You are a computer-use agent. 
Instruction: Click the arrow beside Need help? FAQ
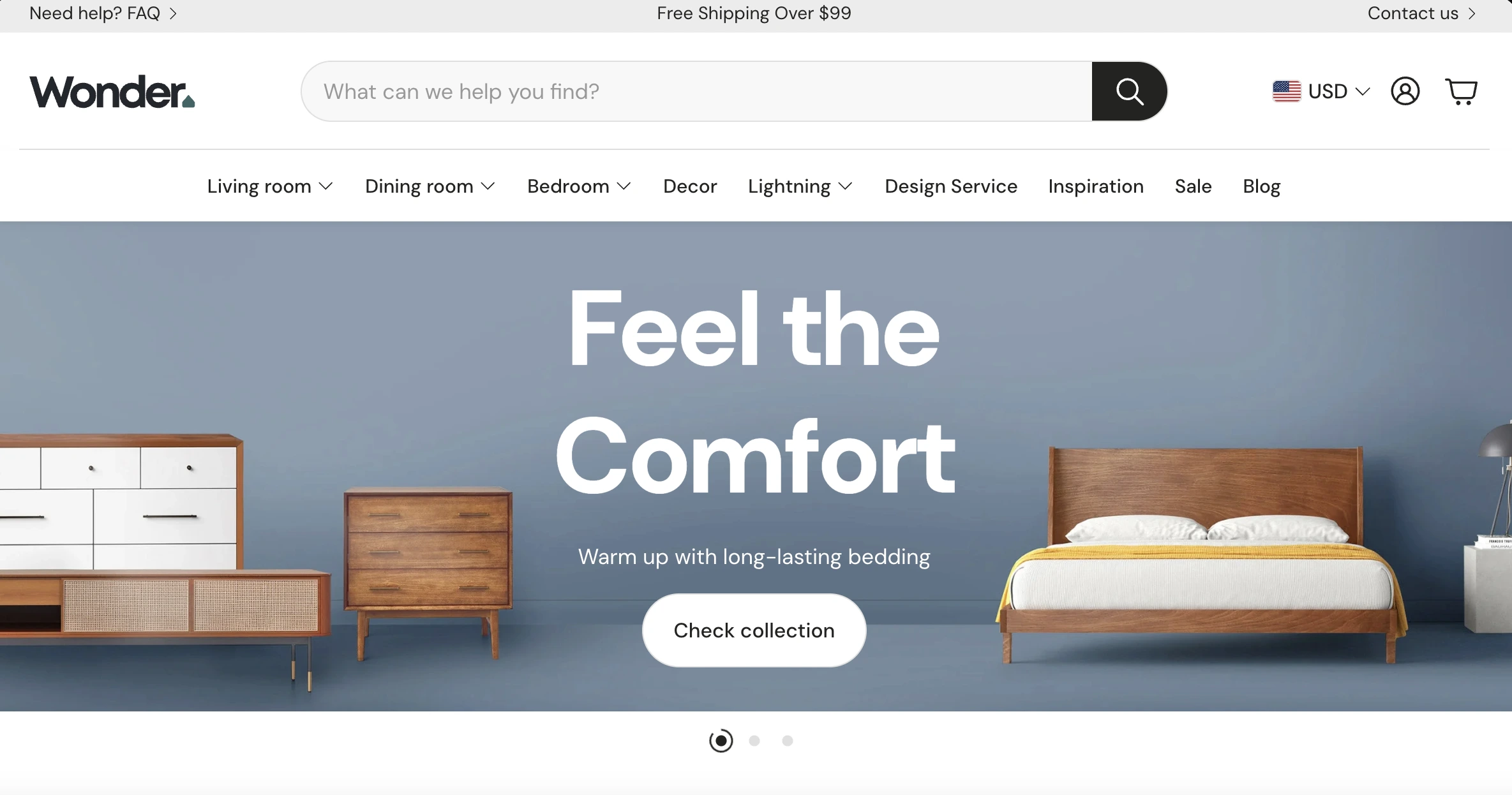click(x=173, y=13)
